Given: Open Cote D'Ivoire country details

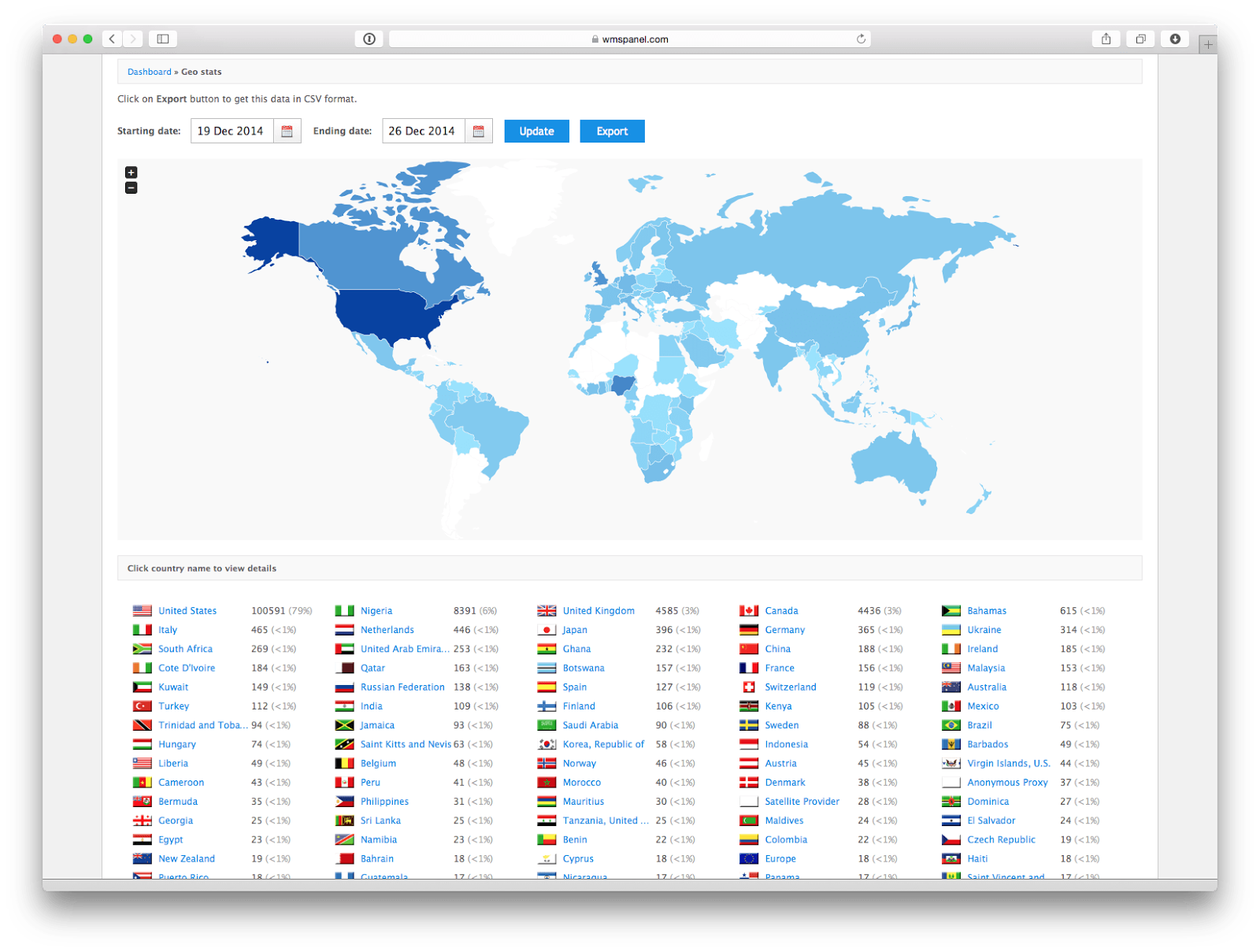Looking at the screenshot, I should tap(187, 669).
